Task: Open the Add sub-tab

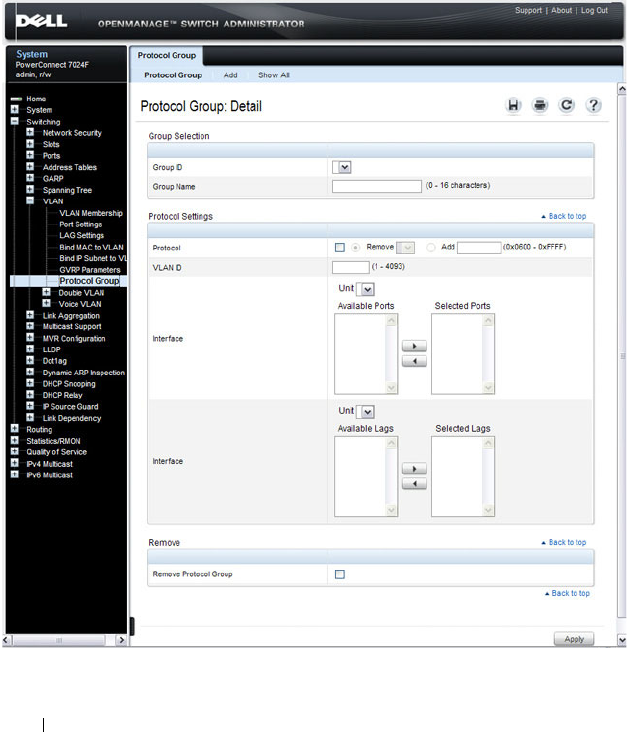Action: [x=231, y=75]
